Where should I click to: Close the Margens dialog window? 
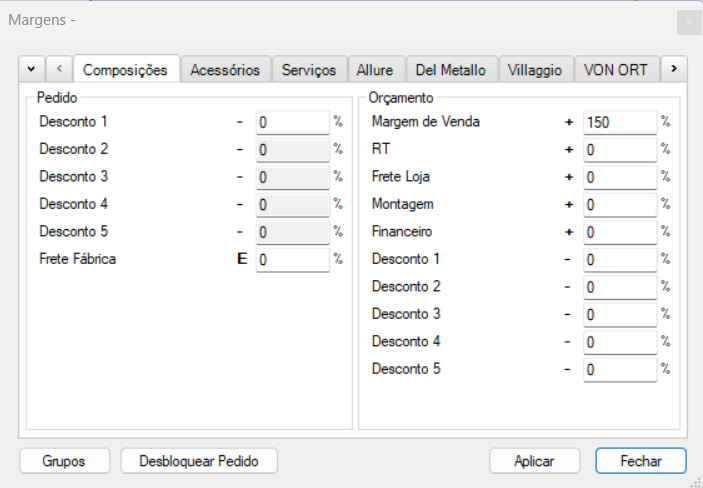[x=688, y=21]
